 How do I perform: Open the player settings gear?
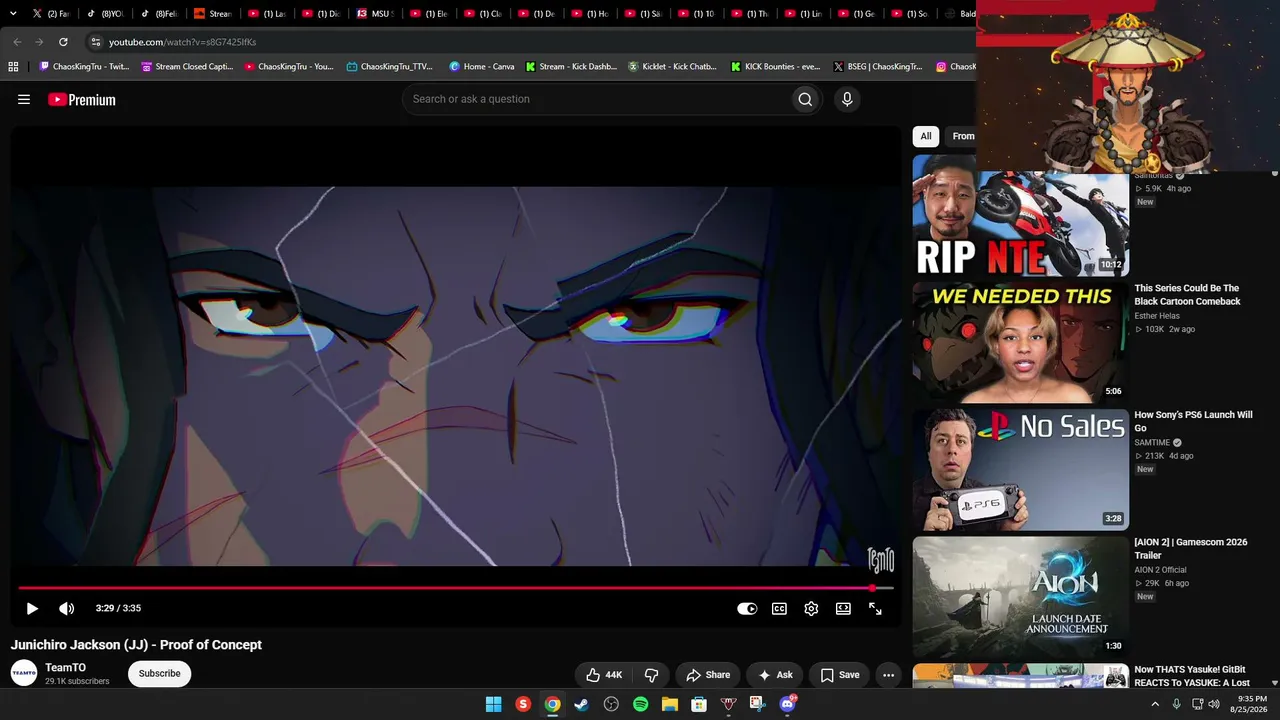[x=811, y=608]
